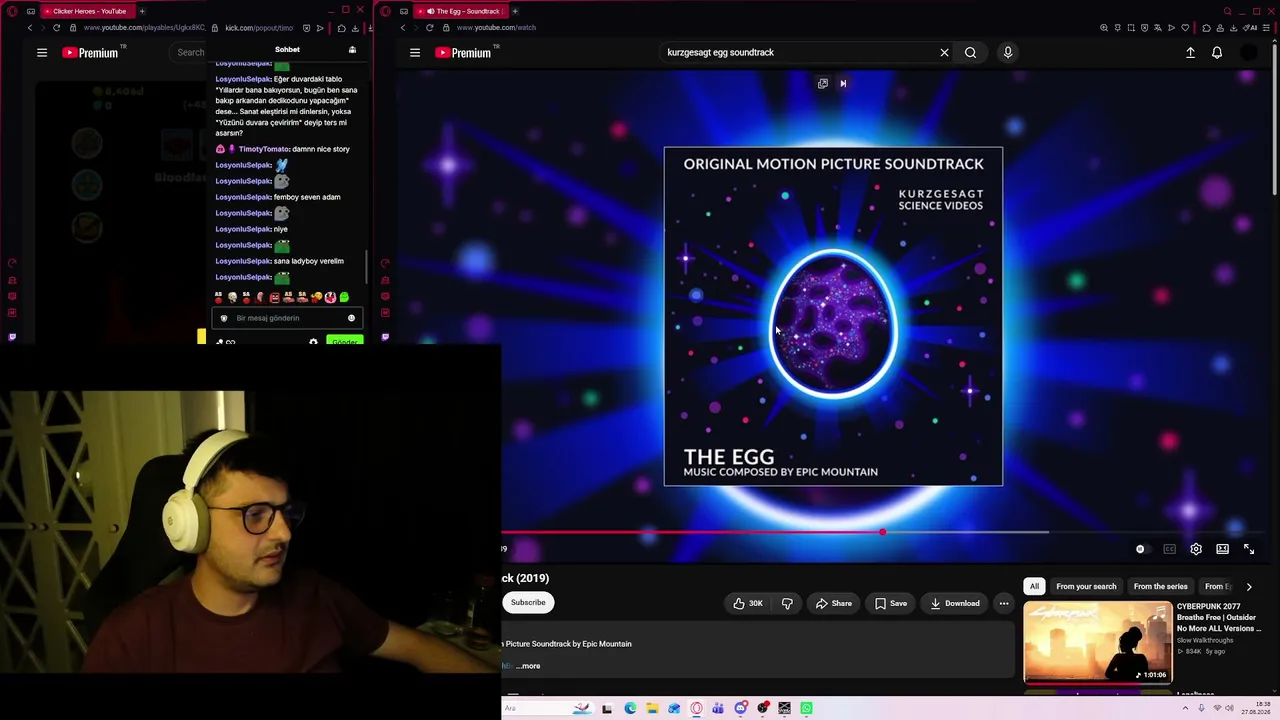1280x720 pixels.
Task: Open the YouTube account avatar menu
Action: point(1249,53)
